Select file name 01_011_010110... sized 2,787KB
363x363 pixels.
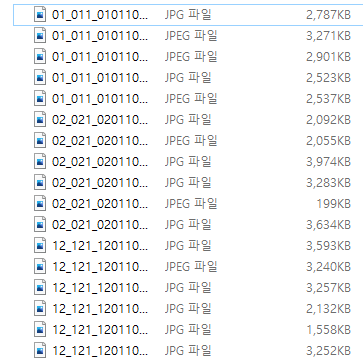tap(100, 15)
